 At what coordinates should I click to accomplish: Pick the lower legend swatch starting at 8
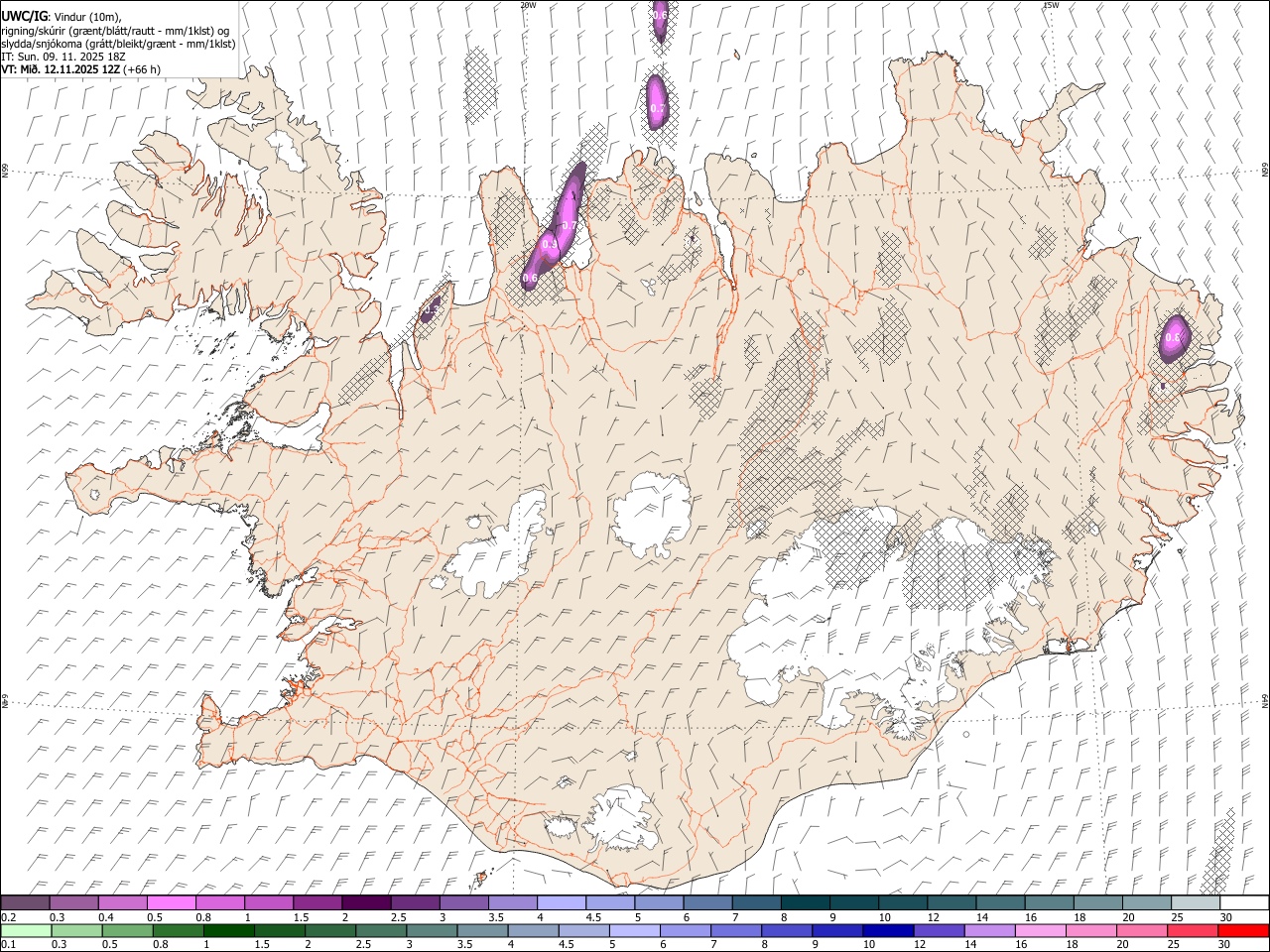786,931
